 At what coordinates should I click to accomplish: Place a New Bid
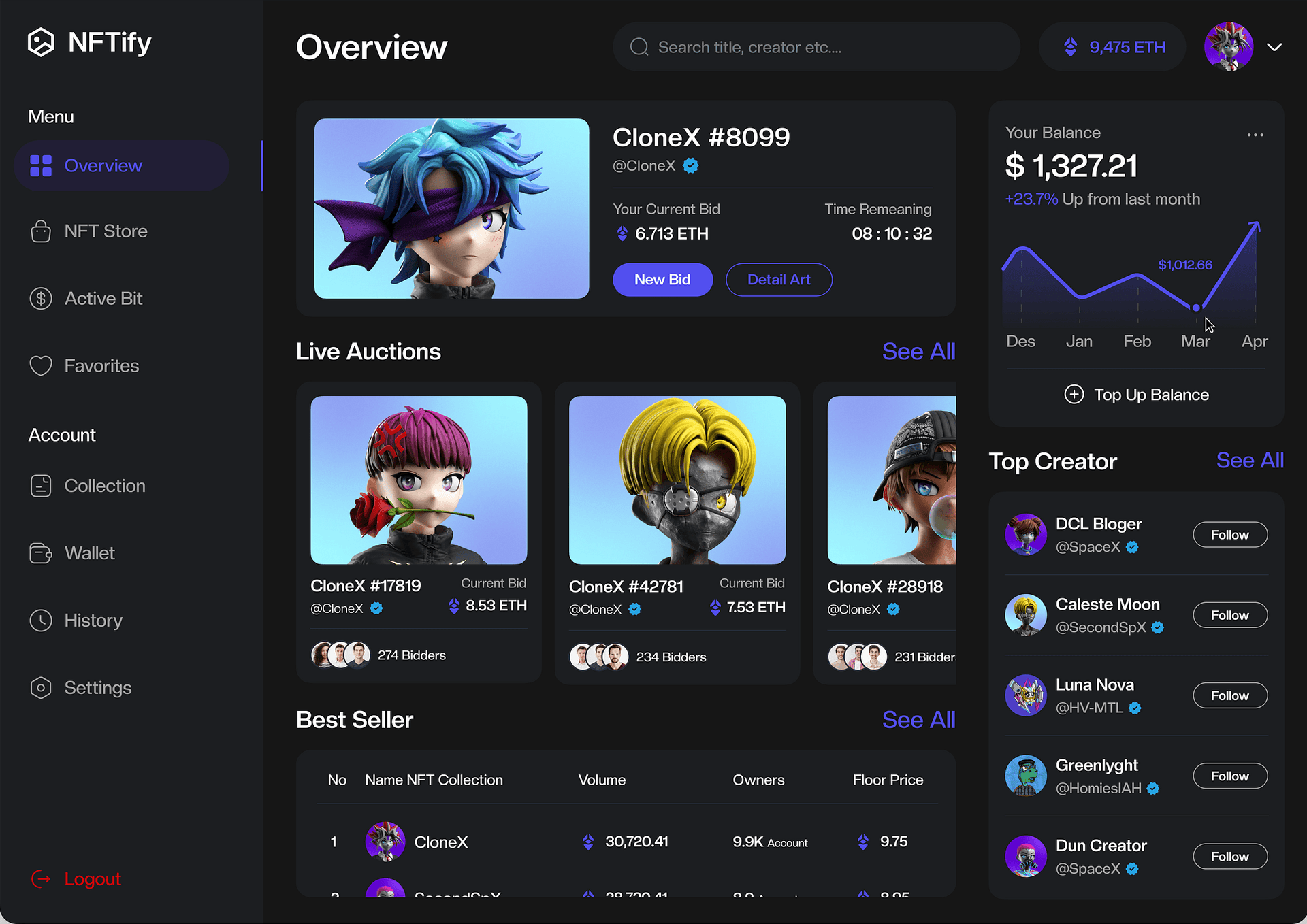point(662,280)
